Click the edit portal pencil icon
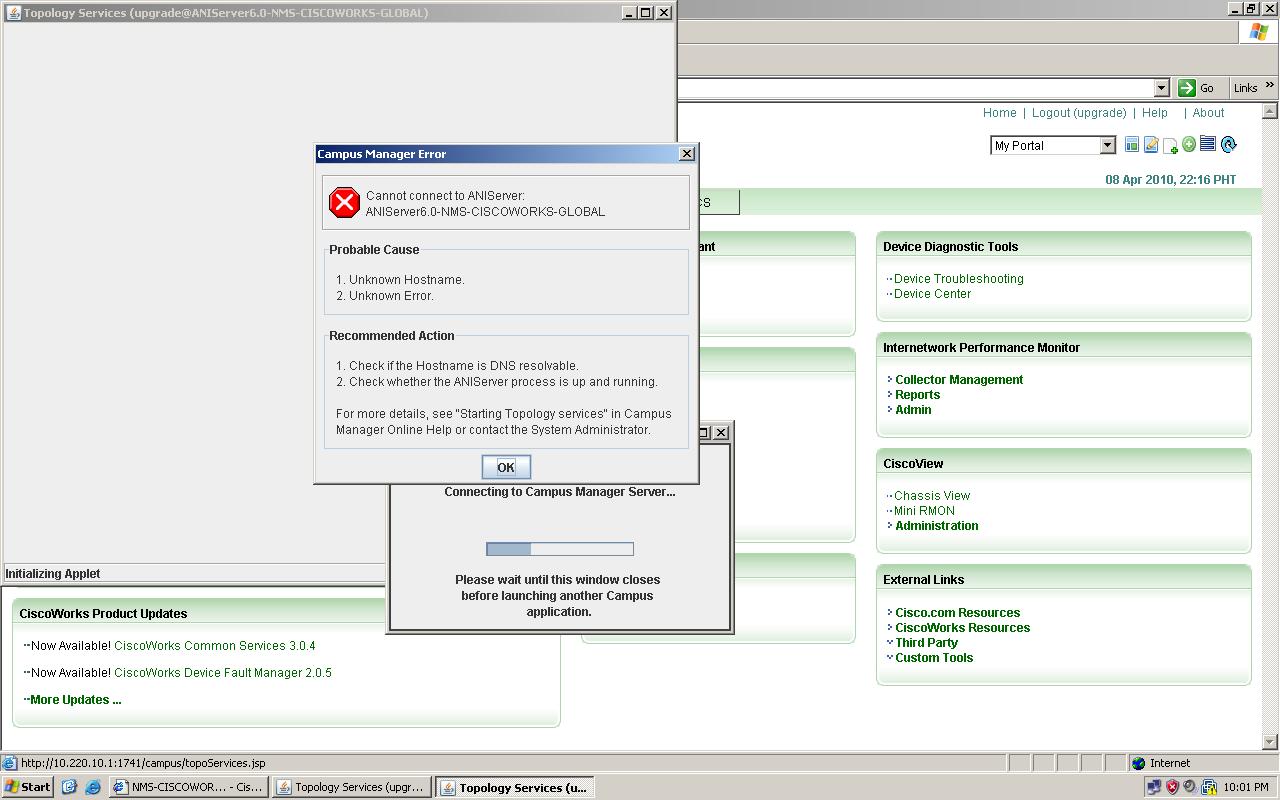The image size is (1280, 800). (x=1151, y=145)
